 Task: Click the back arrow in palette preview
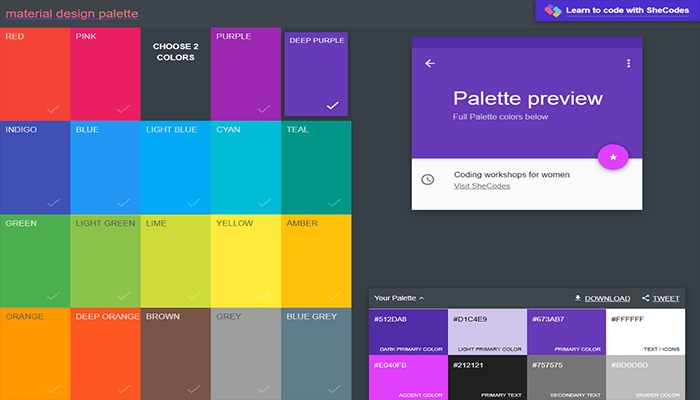pyautogui.click(x=430, y=63)
